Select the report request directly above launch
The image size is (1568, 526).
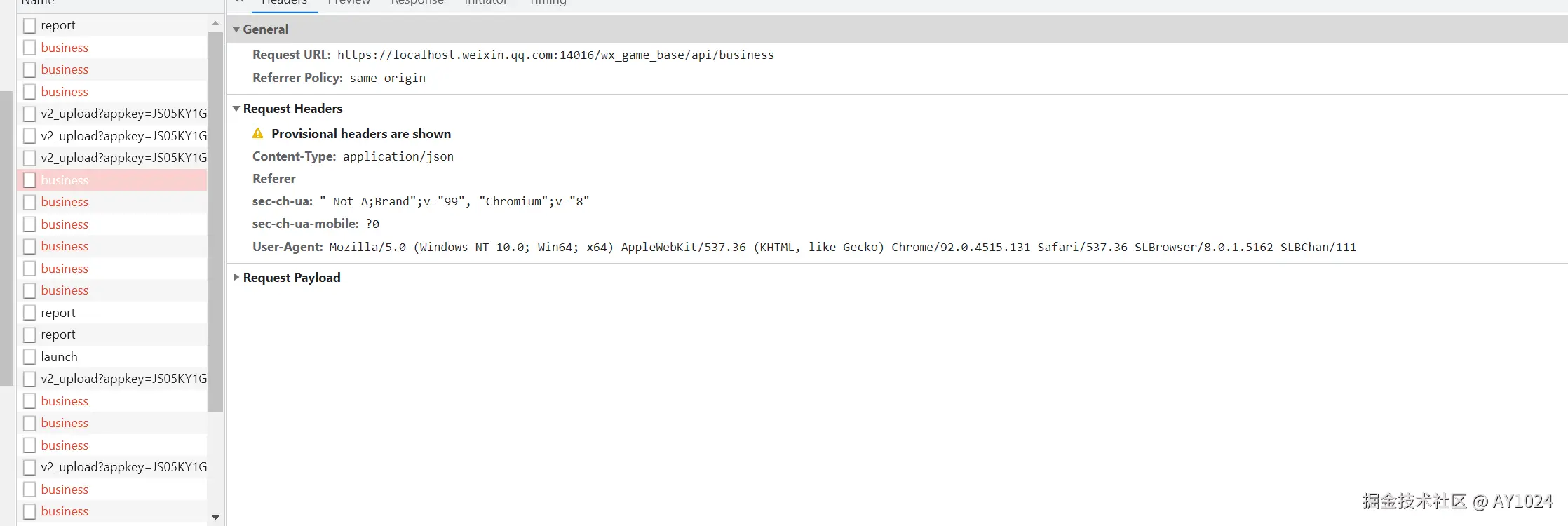(x=112, y=335)
